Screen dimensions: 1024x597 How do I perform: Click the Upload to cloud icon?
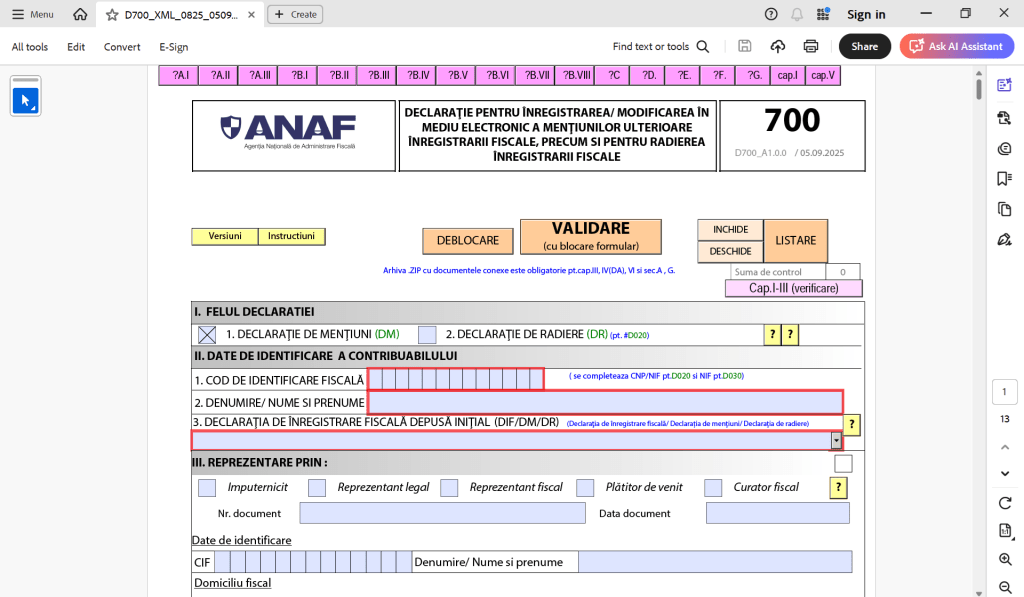tap(778, 46)
